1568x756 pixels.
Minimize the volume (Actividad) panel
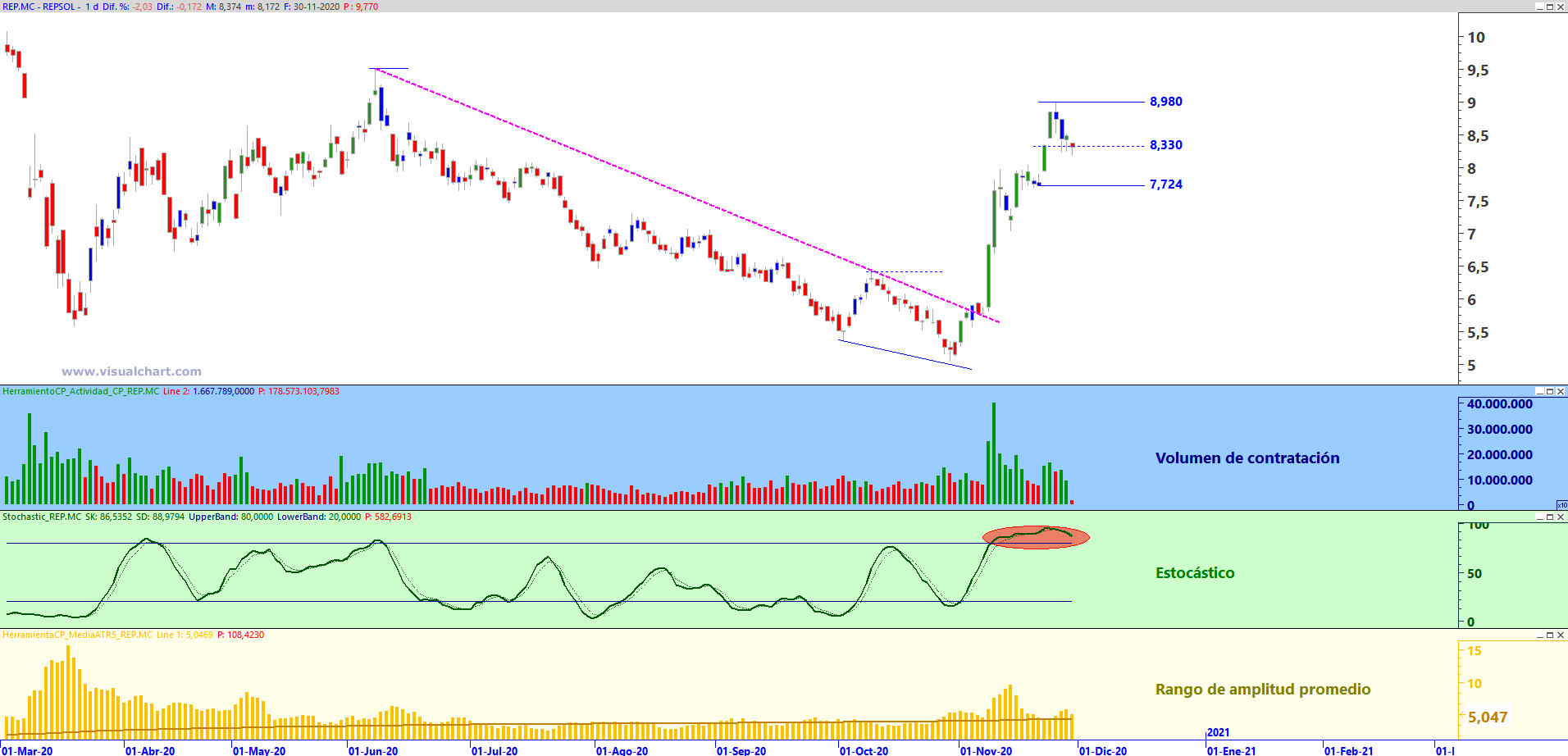[x=1540, y=392]
